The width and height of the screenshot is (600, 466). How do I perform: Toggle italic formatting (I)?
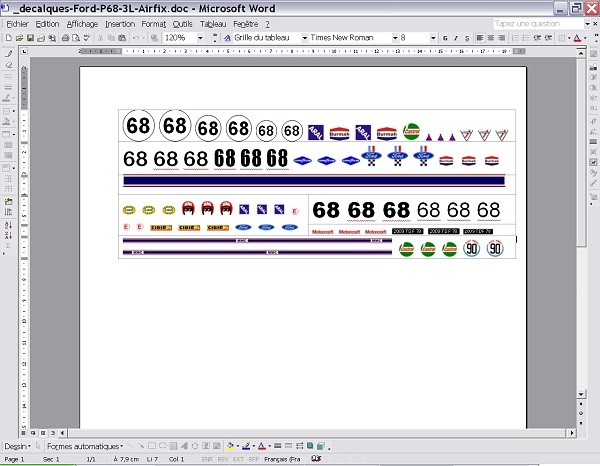coord(456,38)
